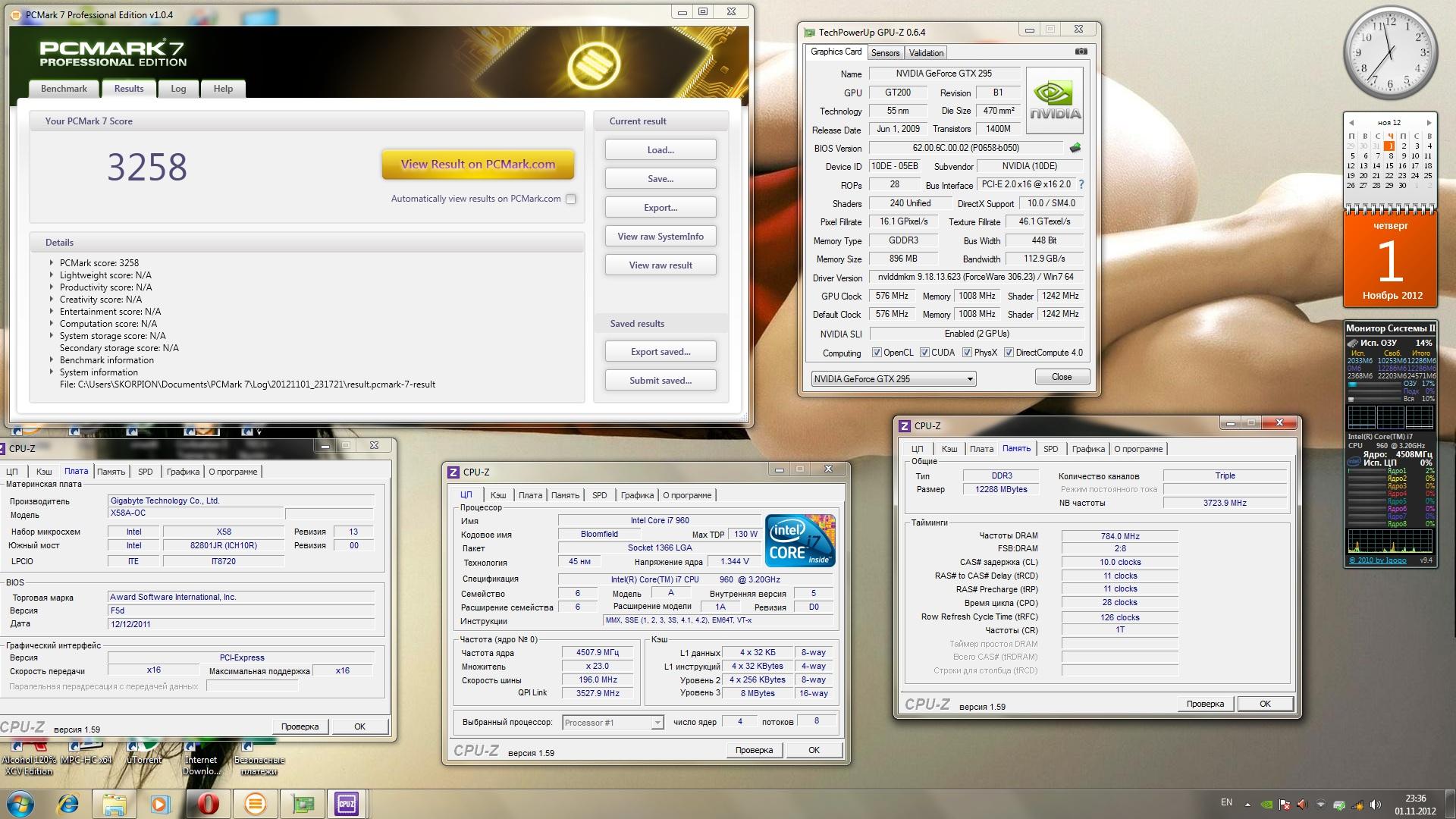Toggle the PhysX checkbox in GPU-Z
This screenshot has width=1456, height=819.
click(x=967, y=353)
